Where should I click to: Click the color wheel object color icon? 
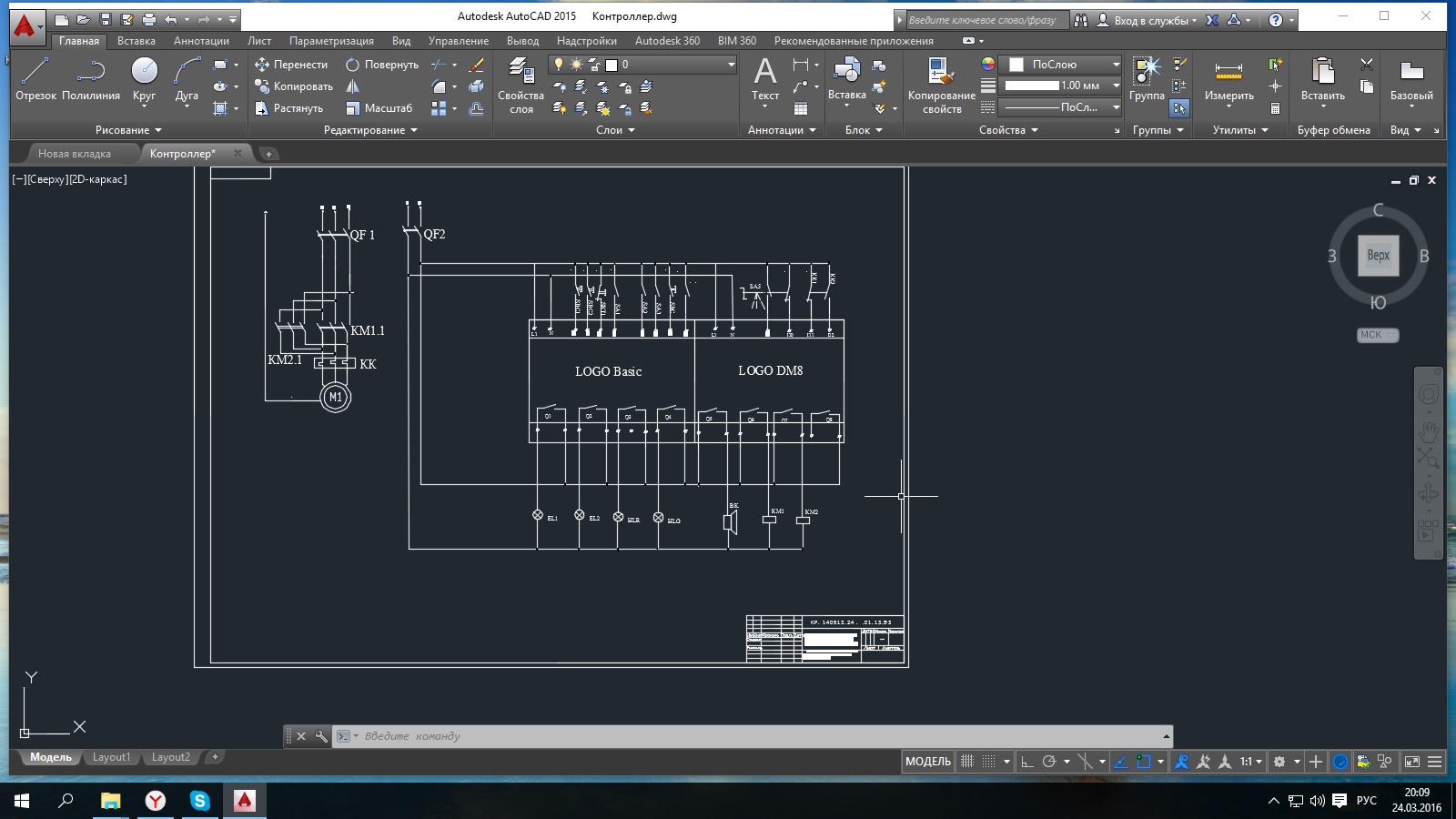pos(987,64)
